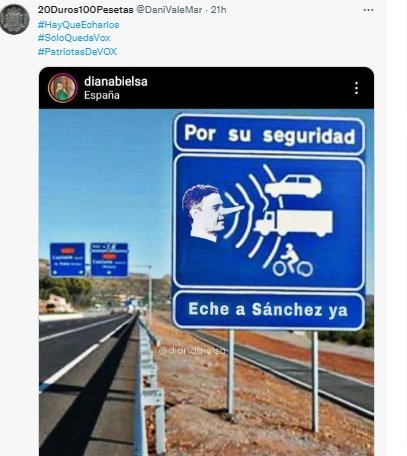Click the white car icon on the sign

click(x=293, y=186)
